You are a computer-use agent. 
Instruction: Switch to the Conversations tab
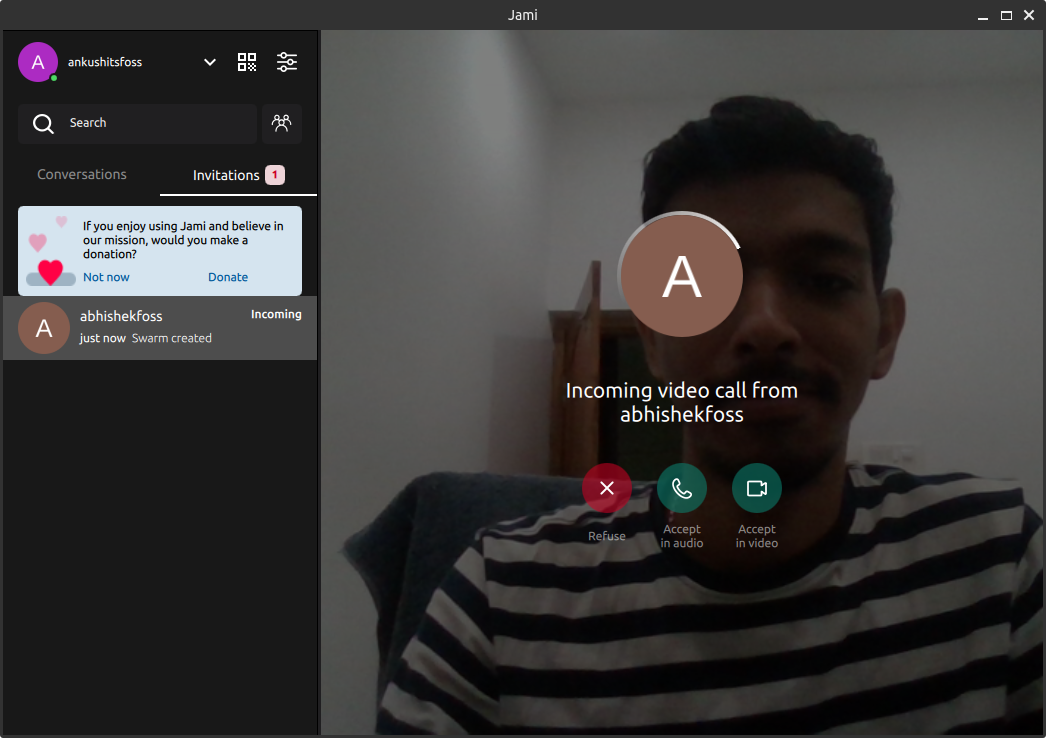coord(81,174)
